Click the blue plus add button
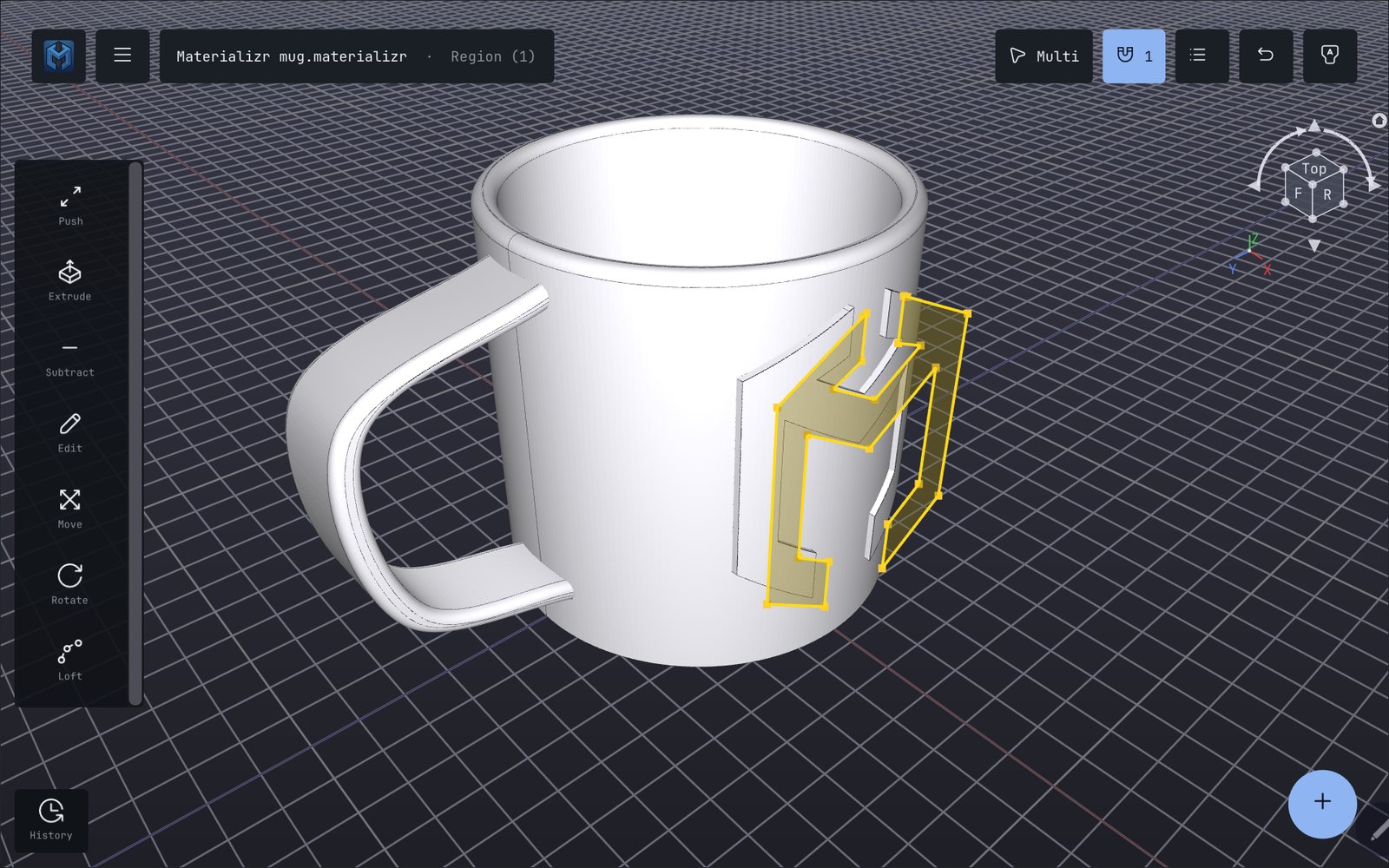This screenshot has width=1389, height=868. 1322,804
